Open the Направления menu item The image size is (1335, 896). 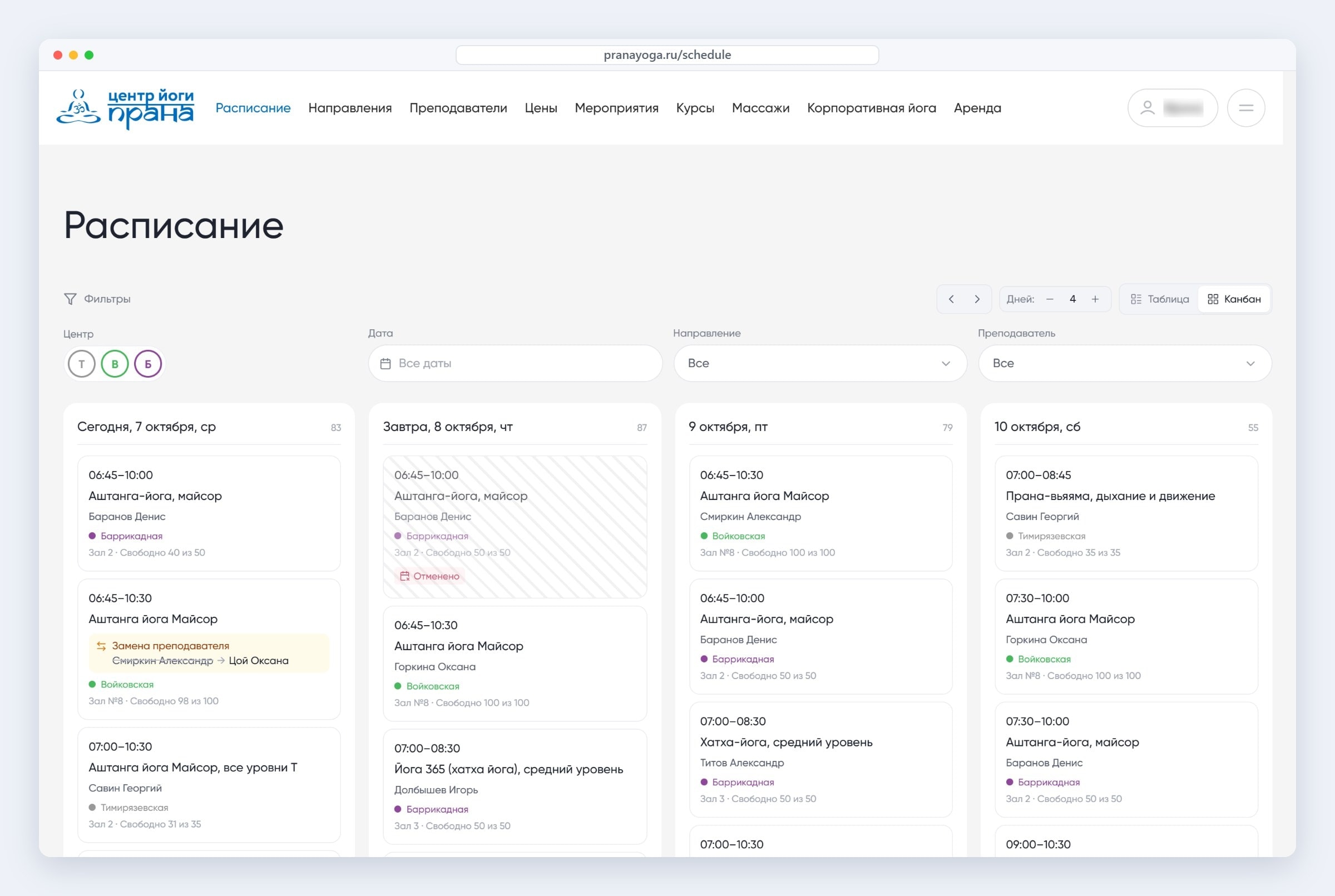pyautogui.click(x=350, y=108)
